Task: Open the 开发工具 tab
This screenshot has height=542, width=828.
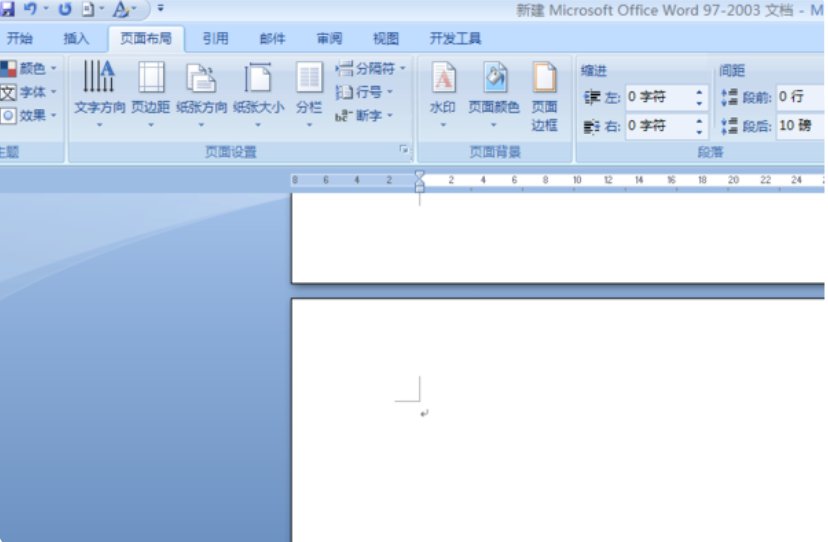Action: coord(455,39)
